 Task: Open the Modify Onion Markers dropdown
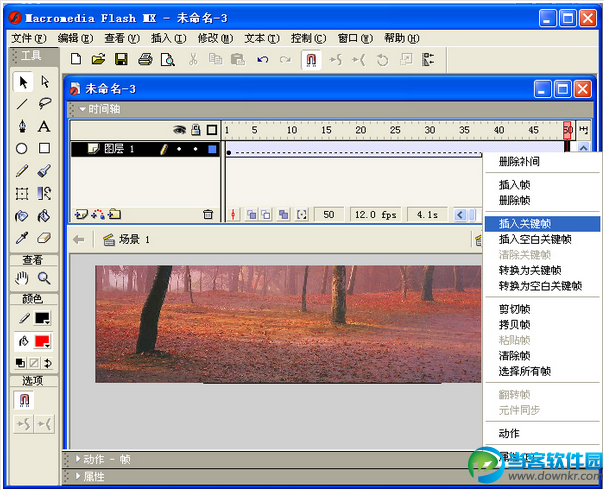click(302, 215)
